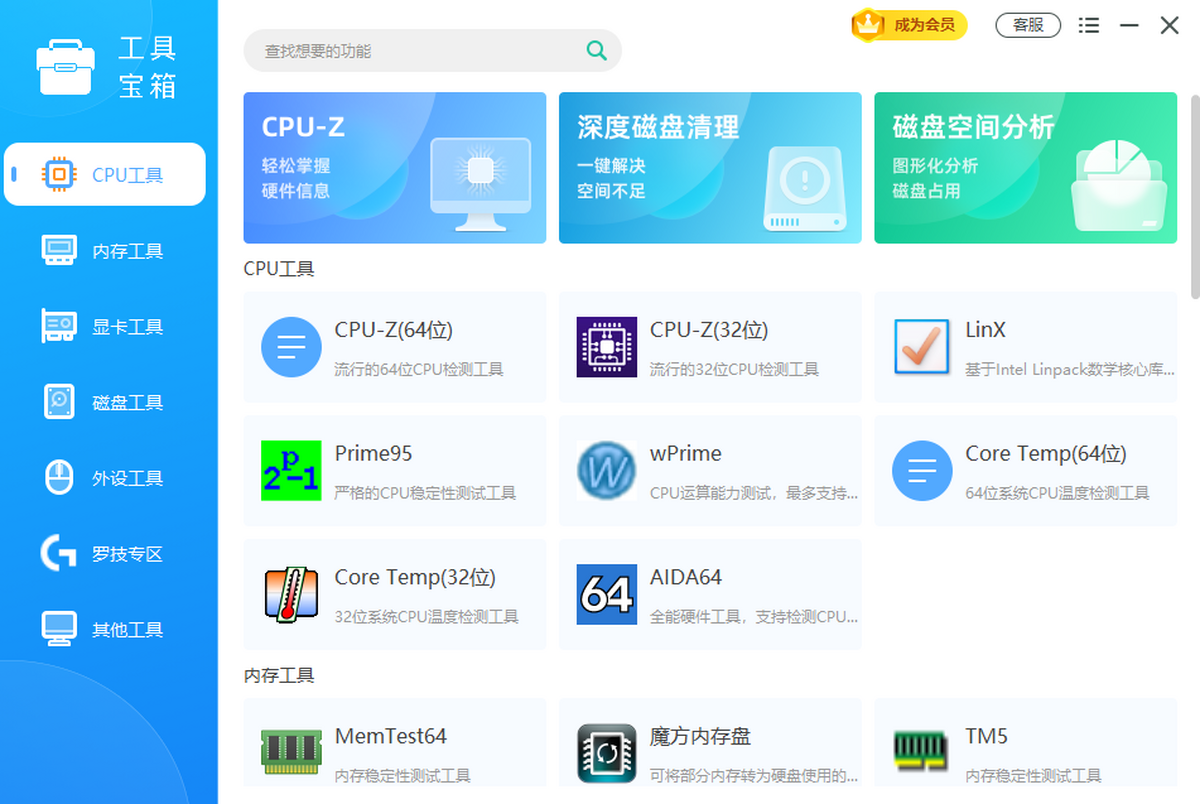Click the wPrime W icon
This screenshot has width=1200, height=804.
click(606, 471)
